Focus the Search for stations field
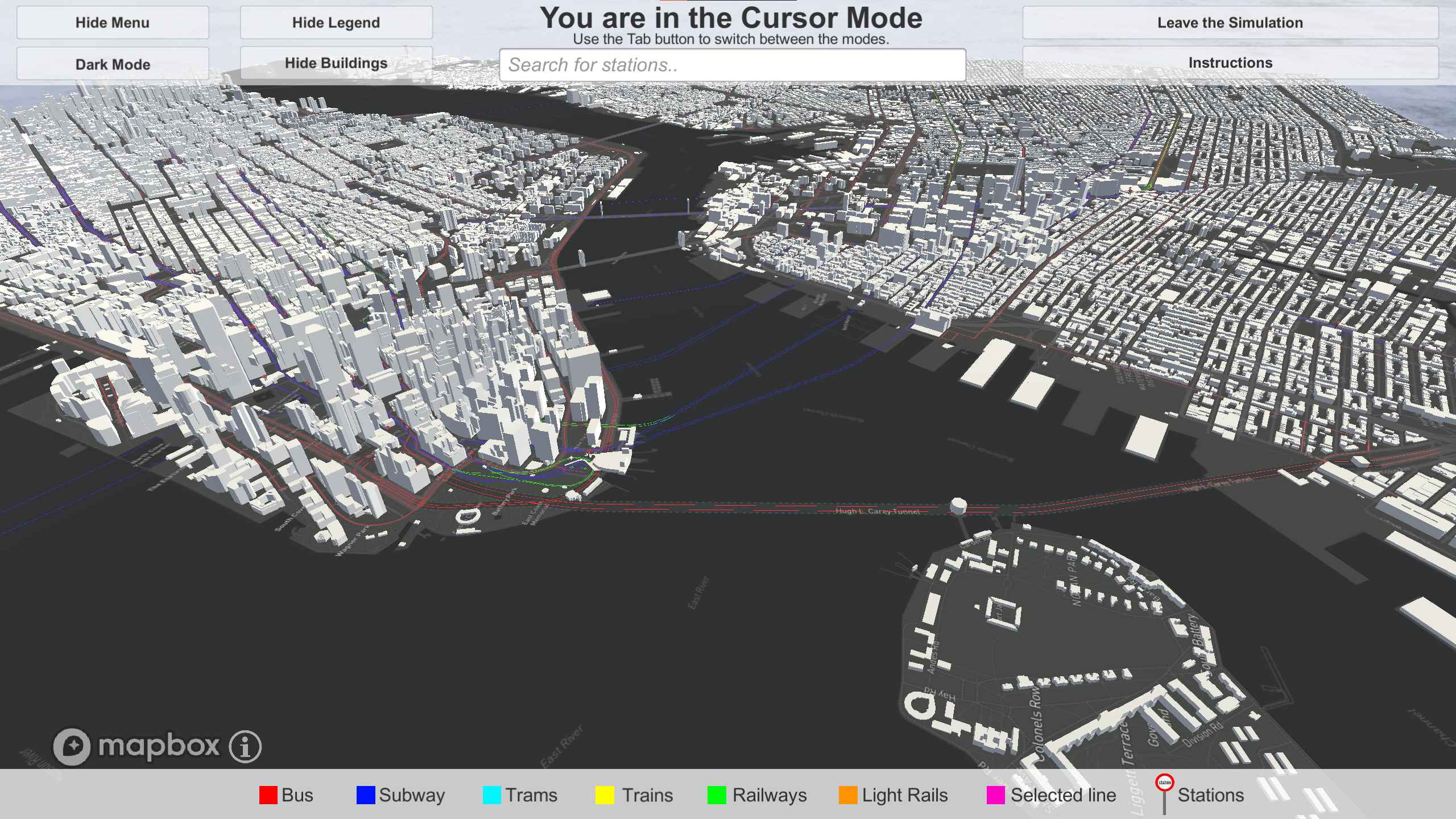The height and width of the screenshot is (819, 1456). click(732, 65)
